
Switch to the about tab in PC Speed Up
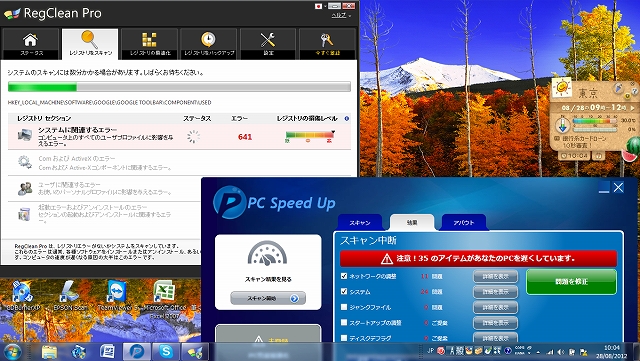point(464,223)
